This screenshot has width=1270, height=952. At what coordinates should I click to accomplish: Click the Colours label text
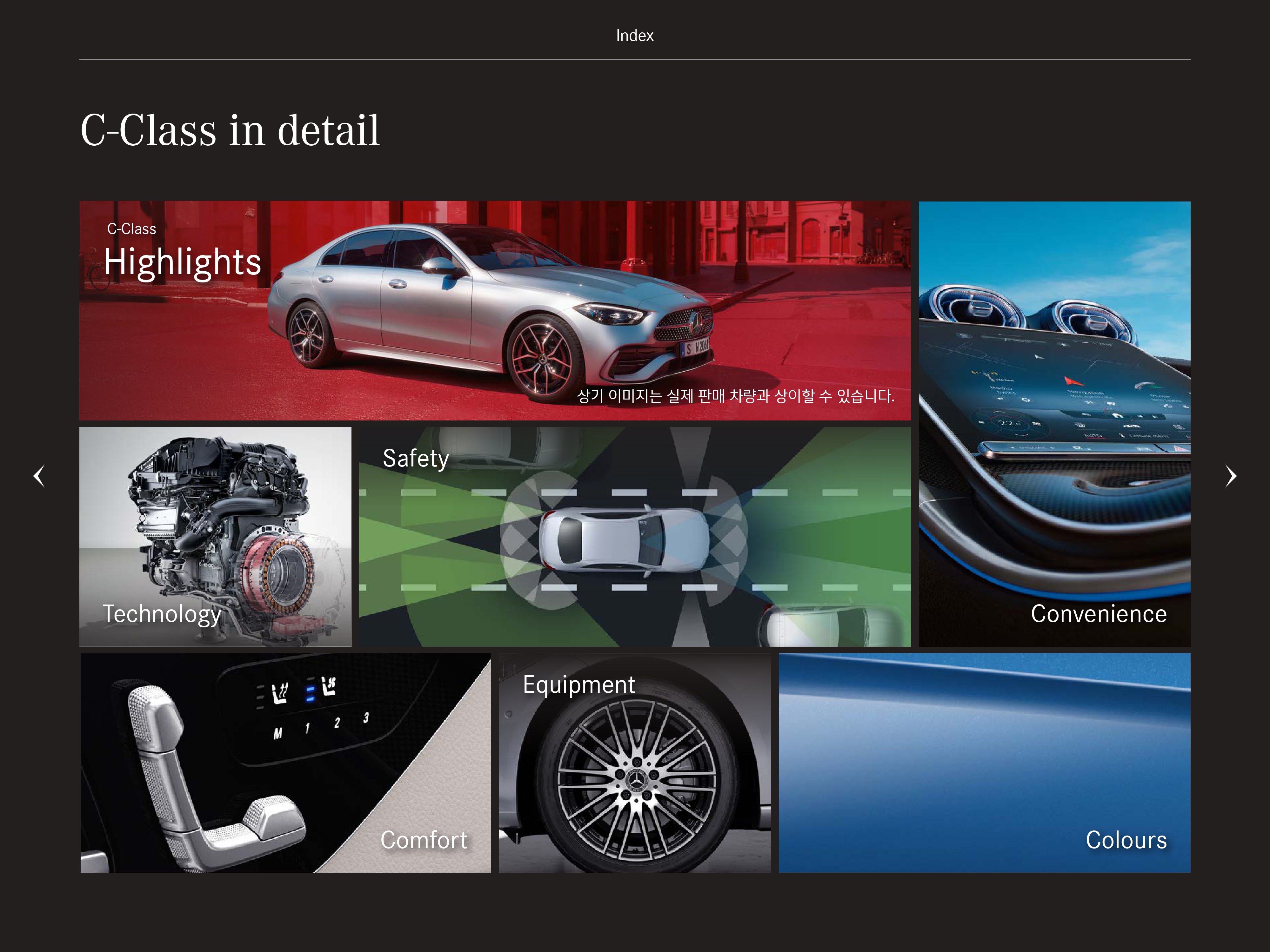pos(1126,840)
